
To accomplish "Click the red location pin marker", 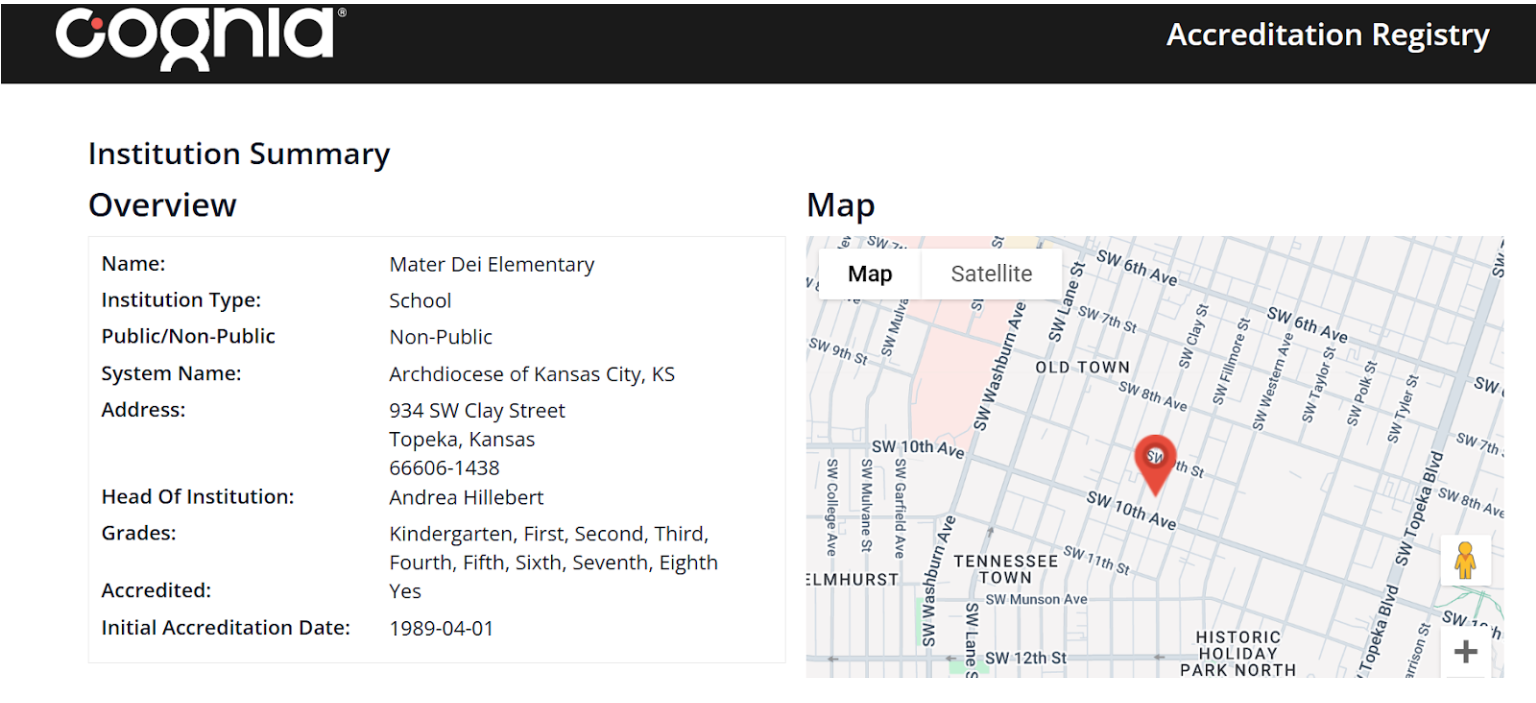I will 1155,460.
